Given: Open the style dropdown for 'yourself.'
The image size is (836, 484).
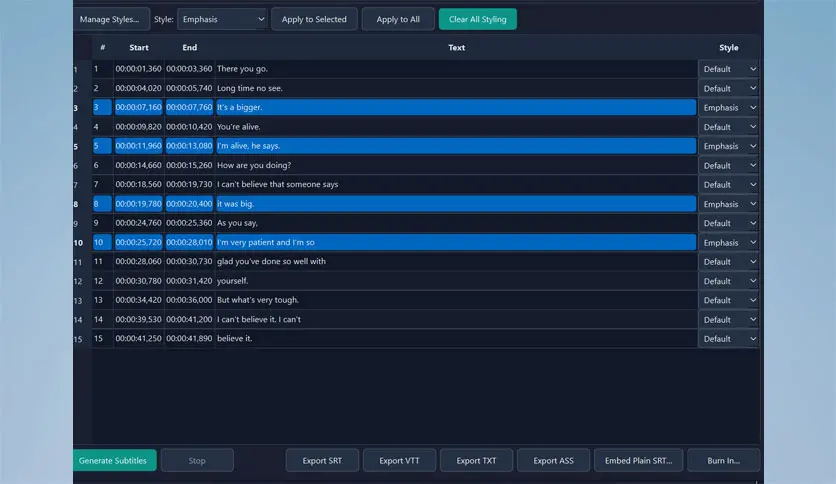Looking at the screenshot, I should pyautogui.click(x=729, y=281).
